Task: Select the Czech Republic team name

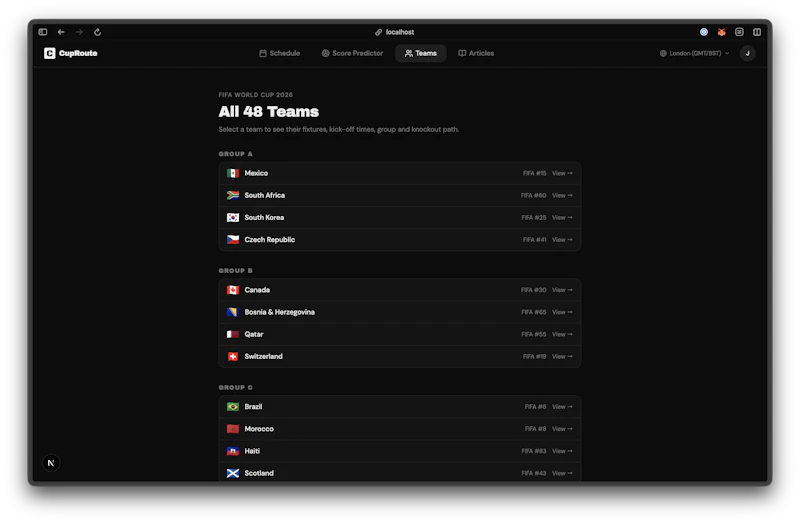Action: click(269, 239)
